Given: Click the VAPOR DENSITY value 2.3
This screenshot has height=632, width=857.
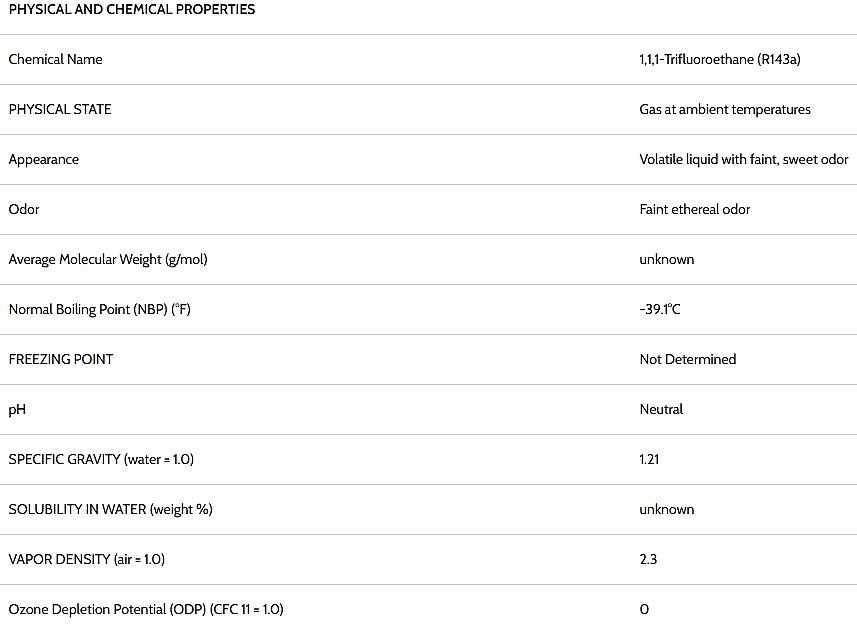Looking at the screenshot, I should (648, 559).
